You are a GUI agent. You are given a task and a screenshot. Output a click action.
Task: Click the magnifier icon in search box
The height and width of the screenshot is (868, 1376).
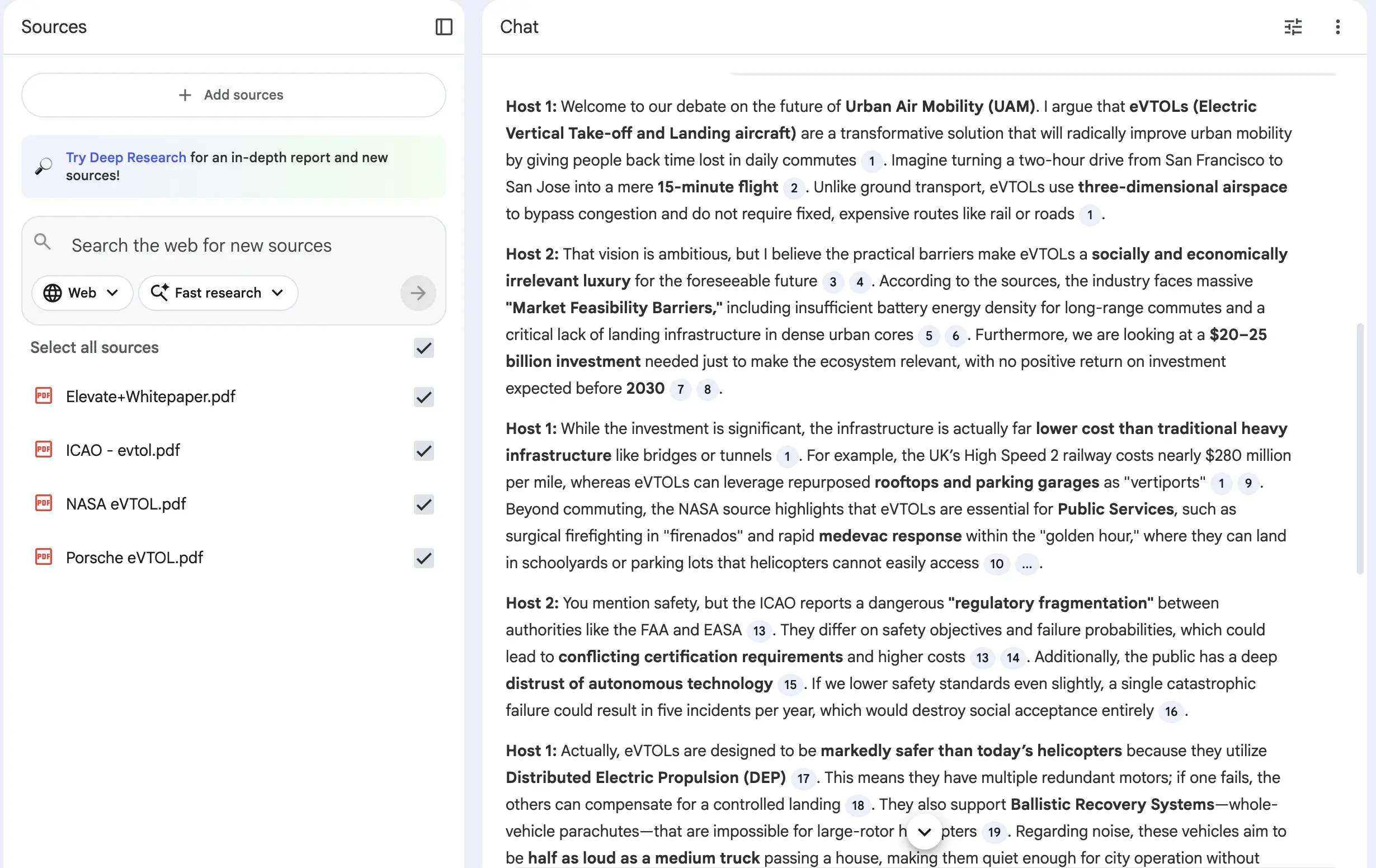click(x=43, y=242)
